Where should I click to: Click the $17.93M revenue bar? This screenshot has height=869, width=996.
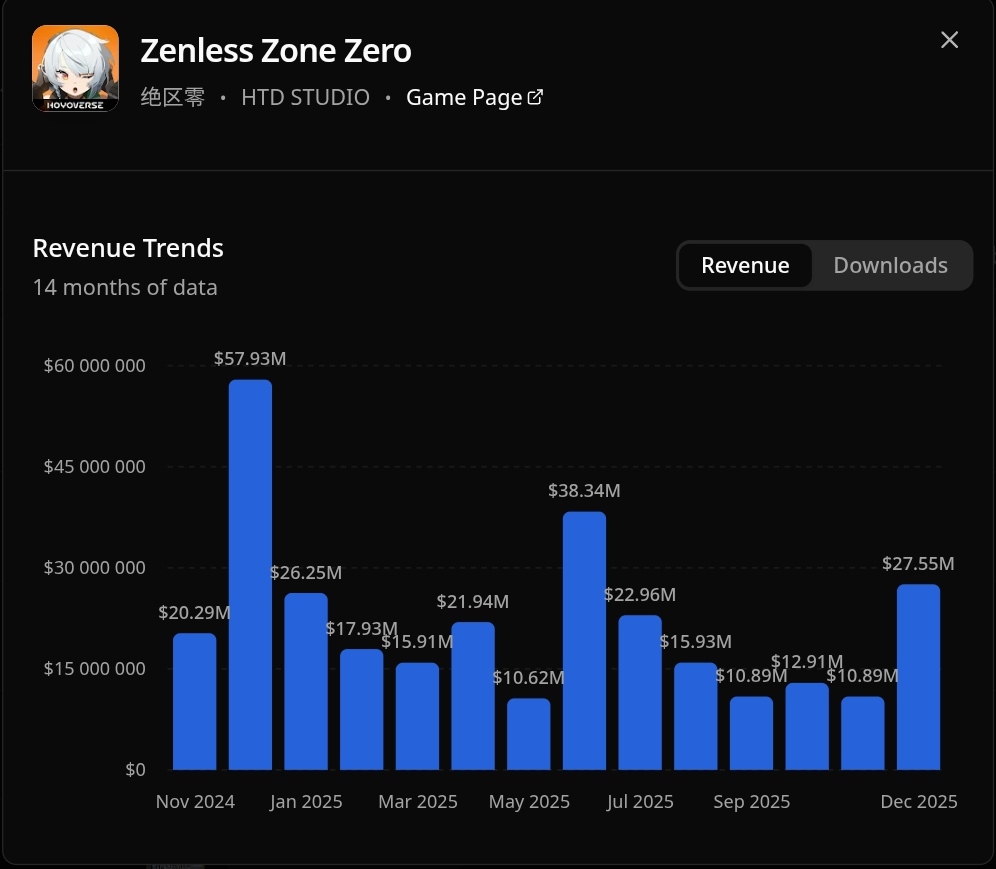pos(361,710)
